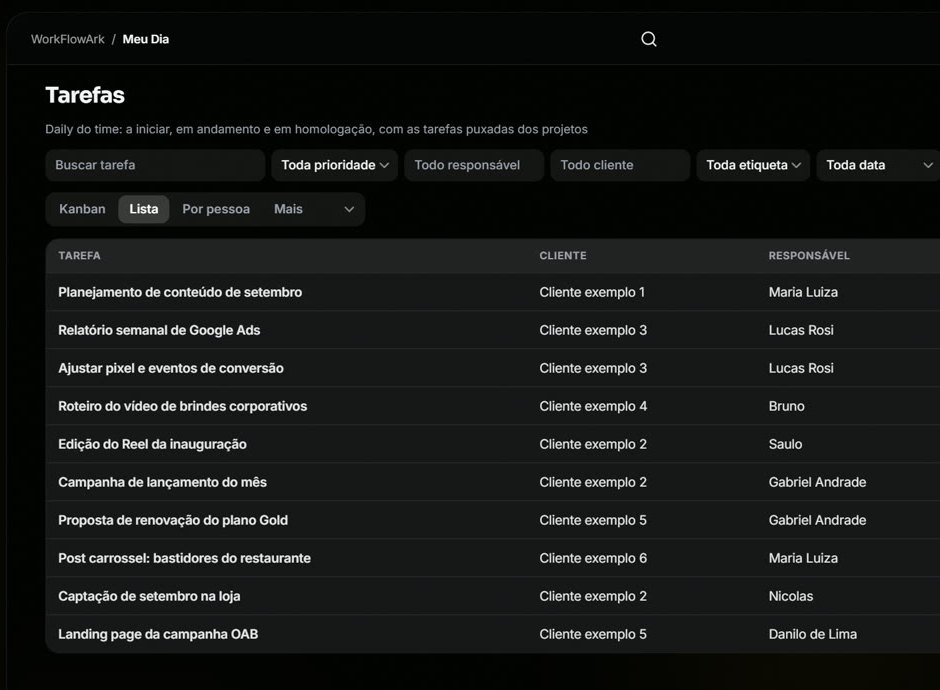940x690 pixels.
Task: Open task Captação de setembro na loja
Action: point(149,596)
